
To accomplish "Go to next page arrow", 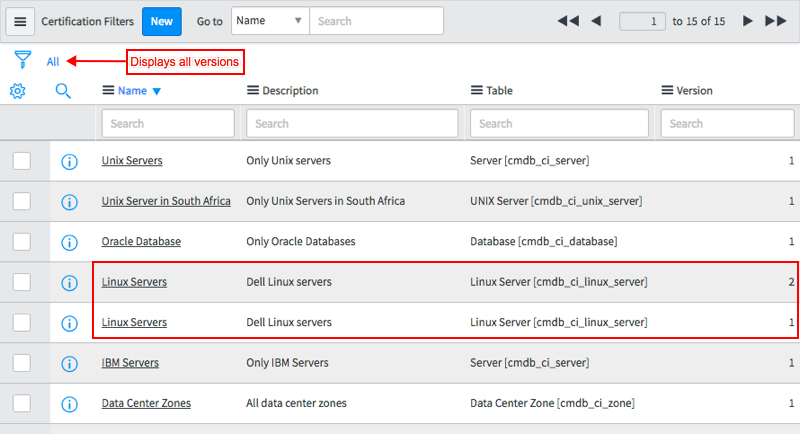I will pos(747,21).
